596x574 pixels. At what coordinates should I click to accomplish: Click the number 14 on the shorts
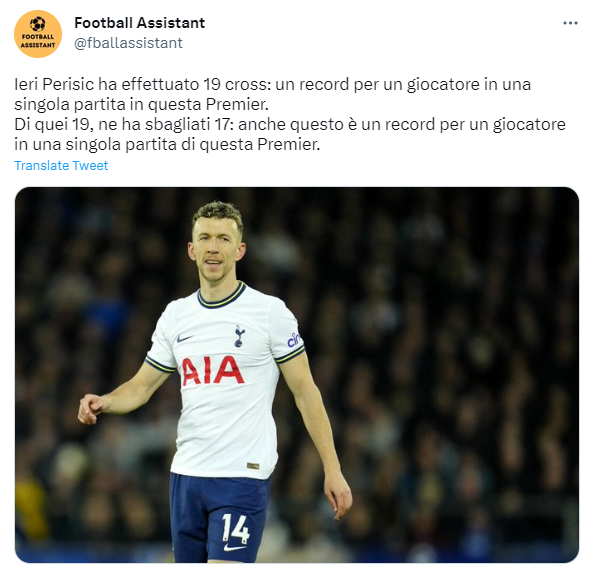[235, 528]
